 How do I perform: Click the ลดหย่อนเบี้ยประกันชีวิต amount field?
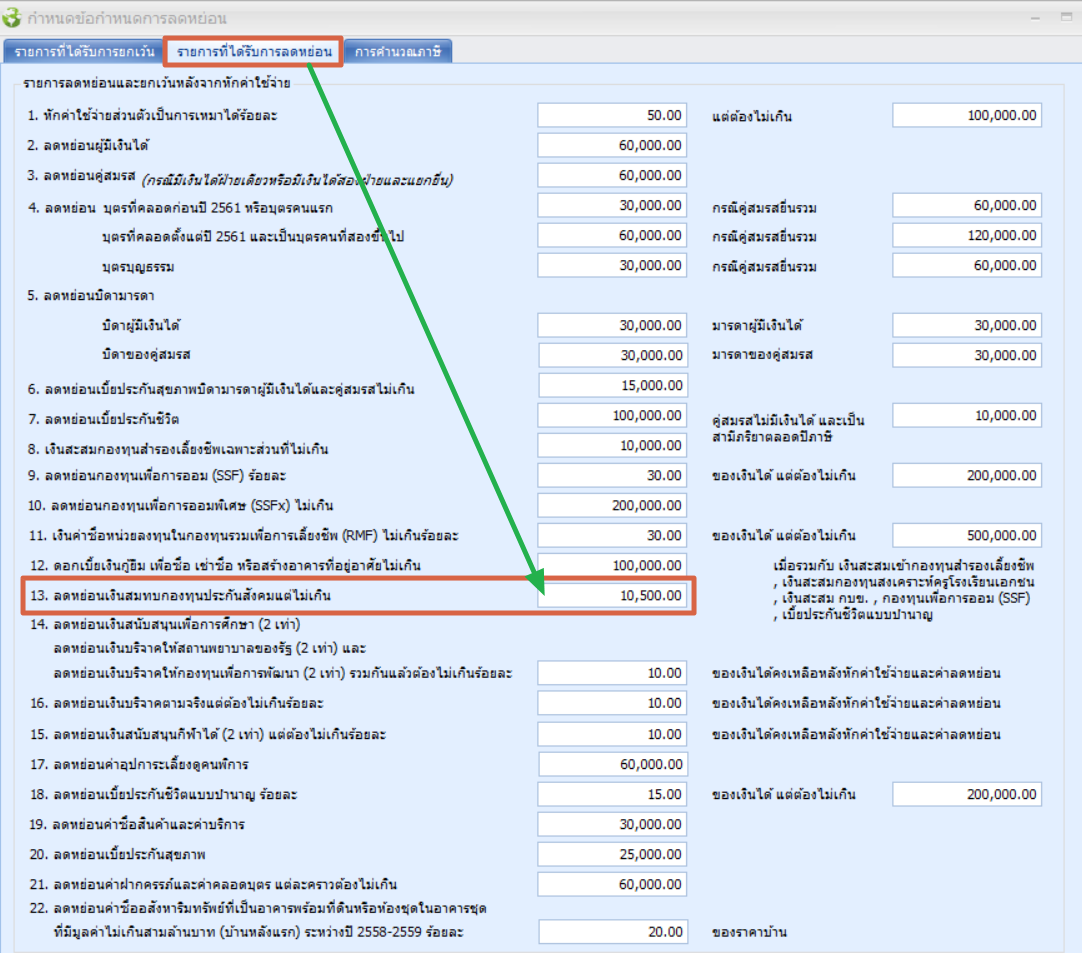(612, 415)
